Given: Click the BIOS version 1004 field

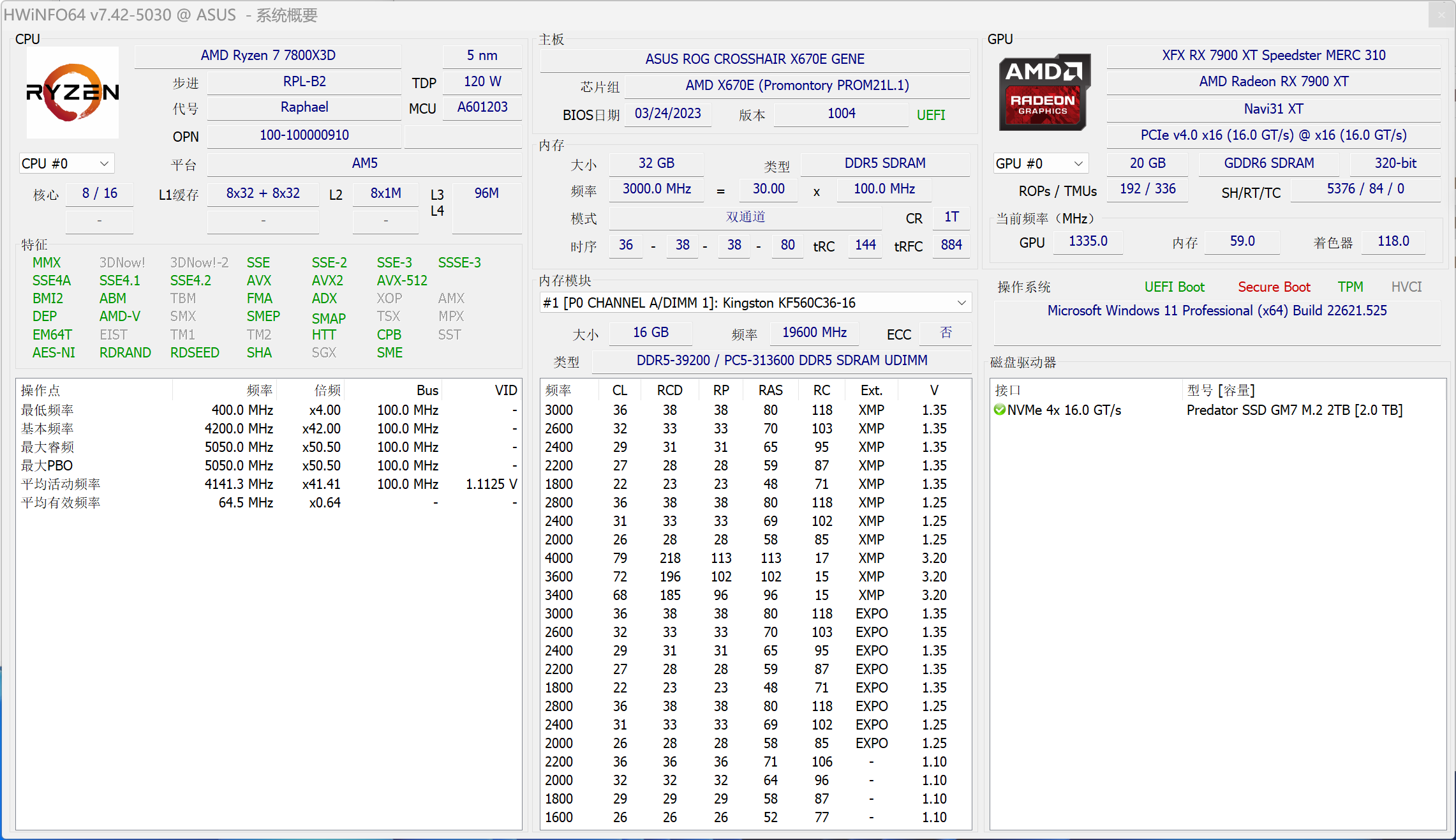Looking at the screenshot, I should (842, 114).
